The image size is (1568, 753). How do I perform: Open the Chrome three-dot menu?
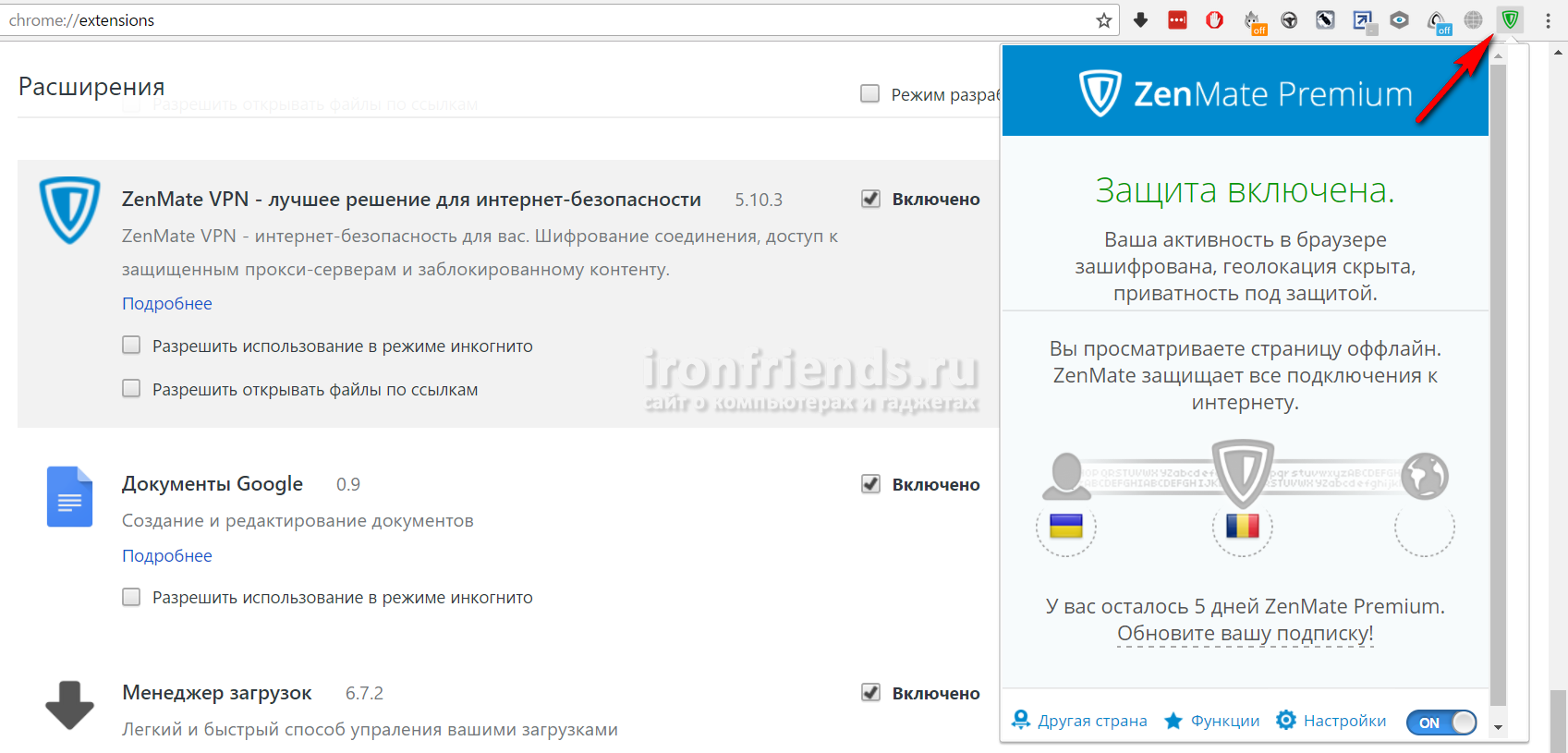click(x=1548, y=20)
